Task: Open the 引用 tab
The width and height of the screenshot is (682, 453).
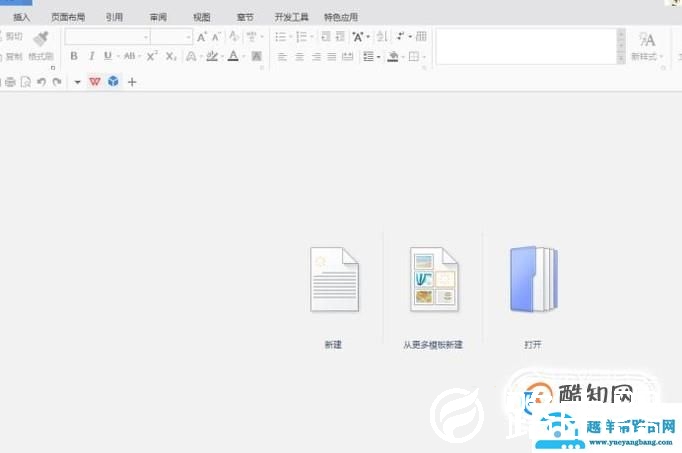Action: [114, 17]
